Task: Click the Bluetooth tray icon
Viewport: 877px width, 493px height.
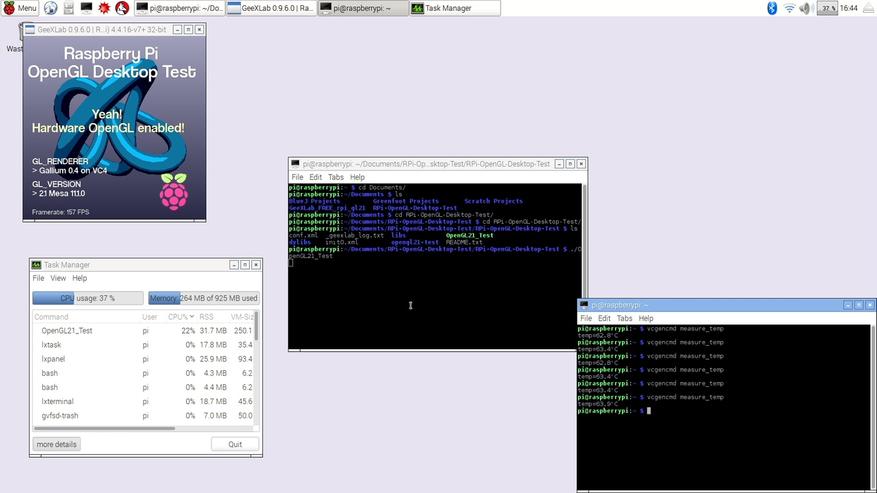Action: coord(771,8)
